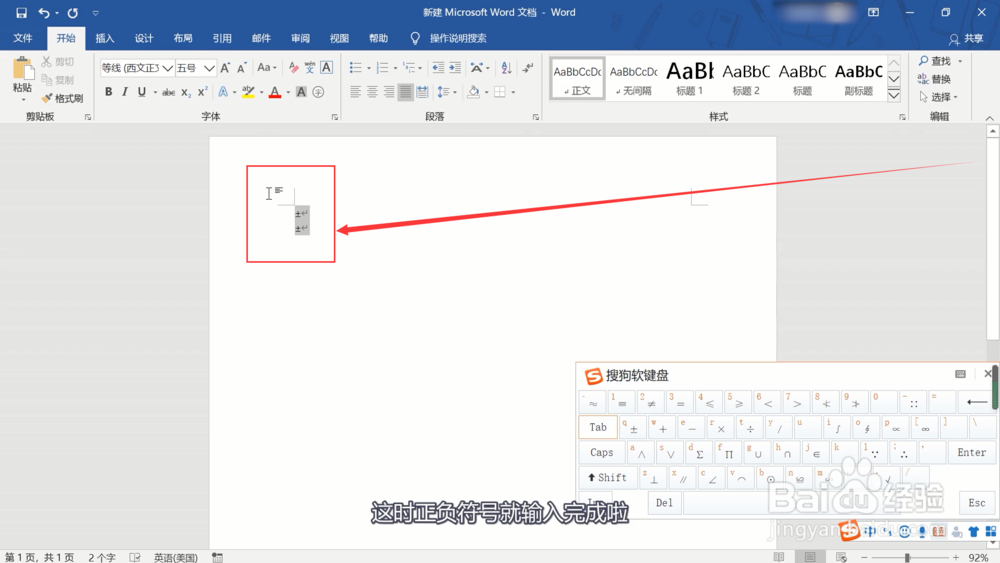
Task: Increase font size with grow font icon
Action: [225, 68]
